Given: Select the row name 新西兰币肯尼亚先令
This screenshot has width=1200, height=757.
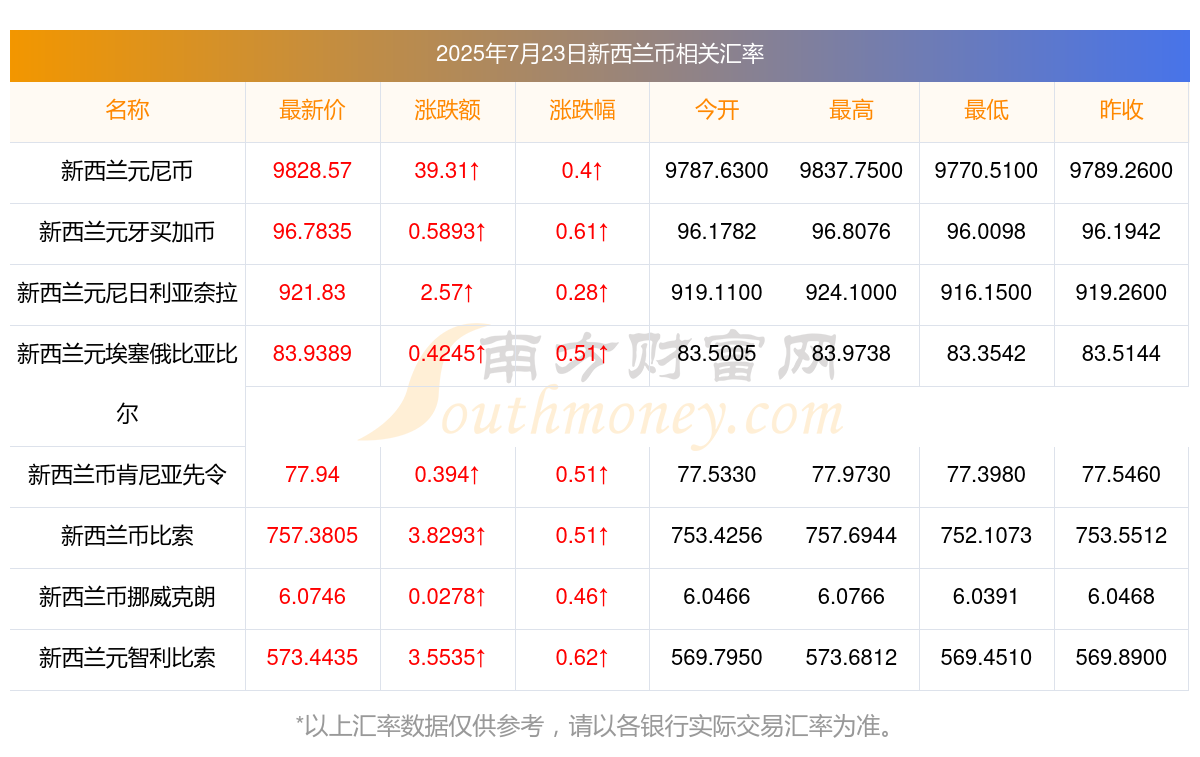Looking at the screenshot, I should point(127,475).
